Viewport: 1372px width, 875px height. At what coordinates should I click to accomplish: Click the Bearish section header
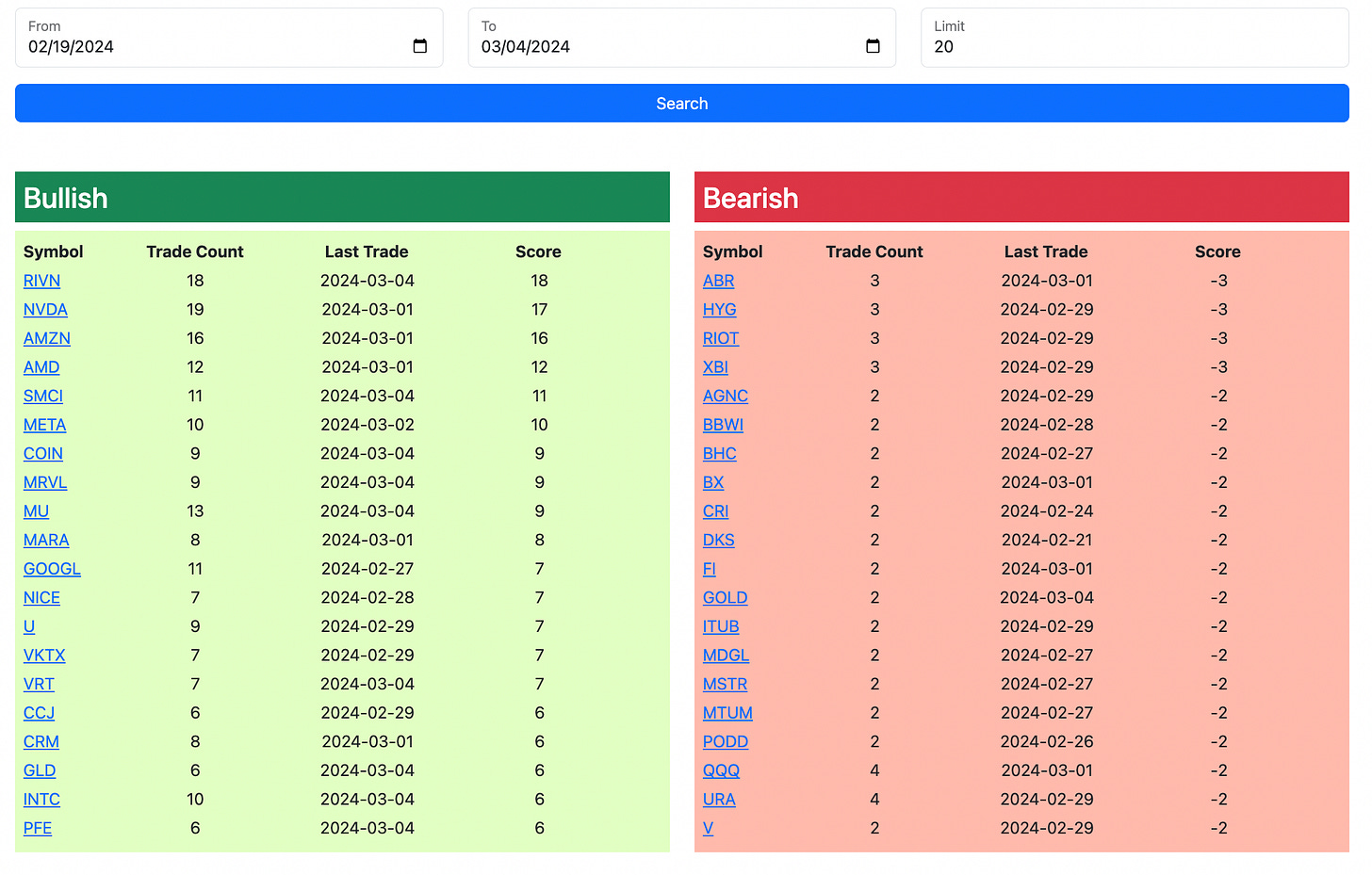(1021, 198)
